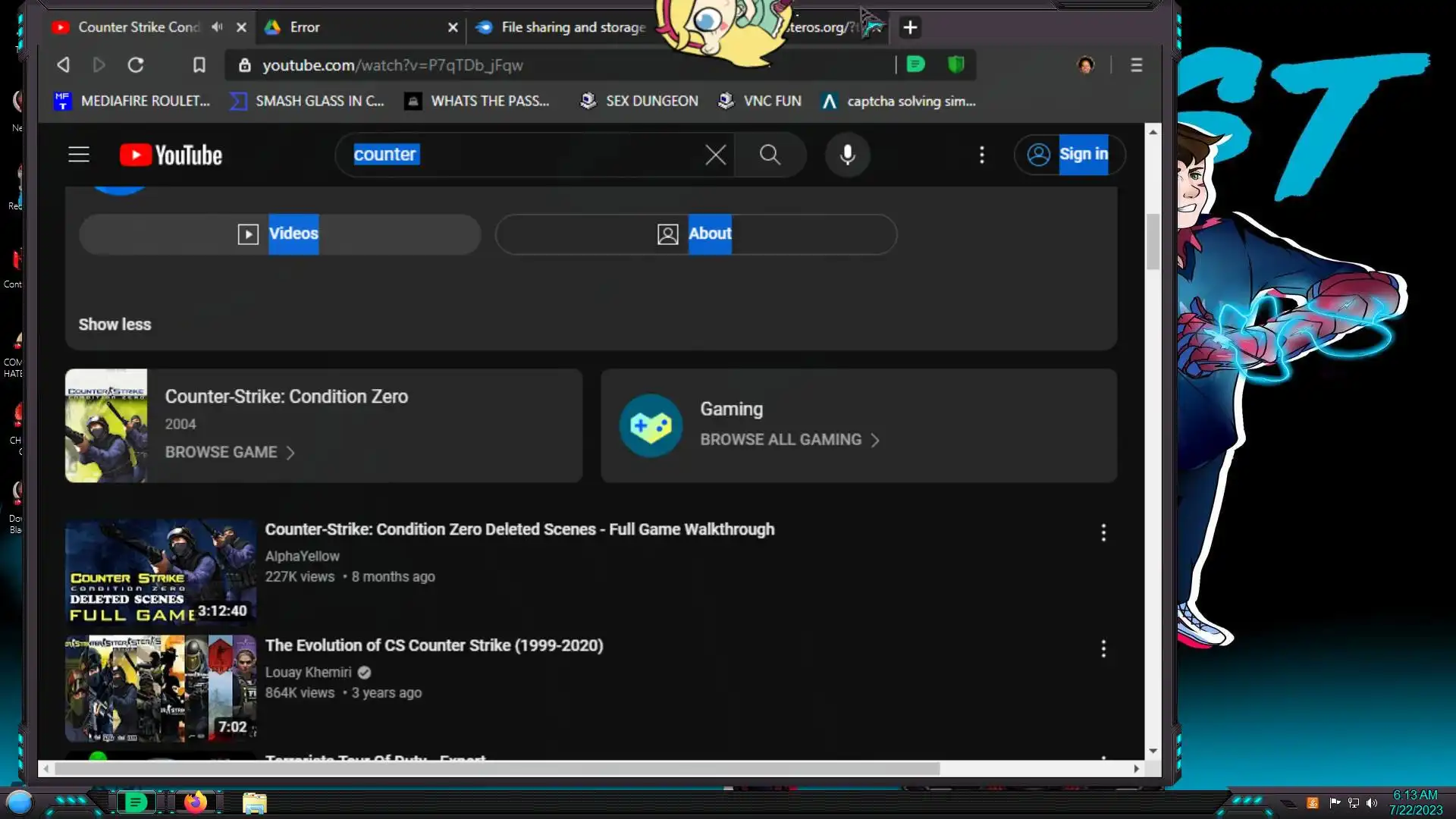
Task: Click the magnifier search button
Action: (770, 155)
